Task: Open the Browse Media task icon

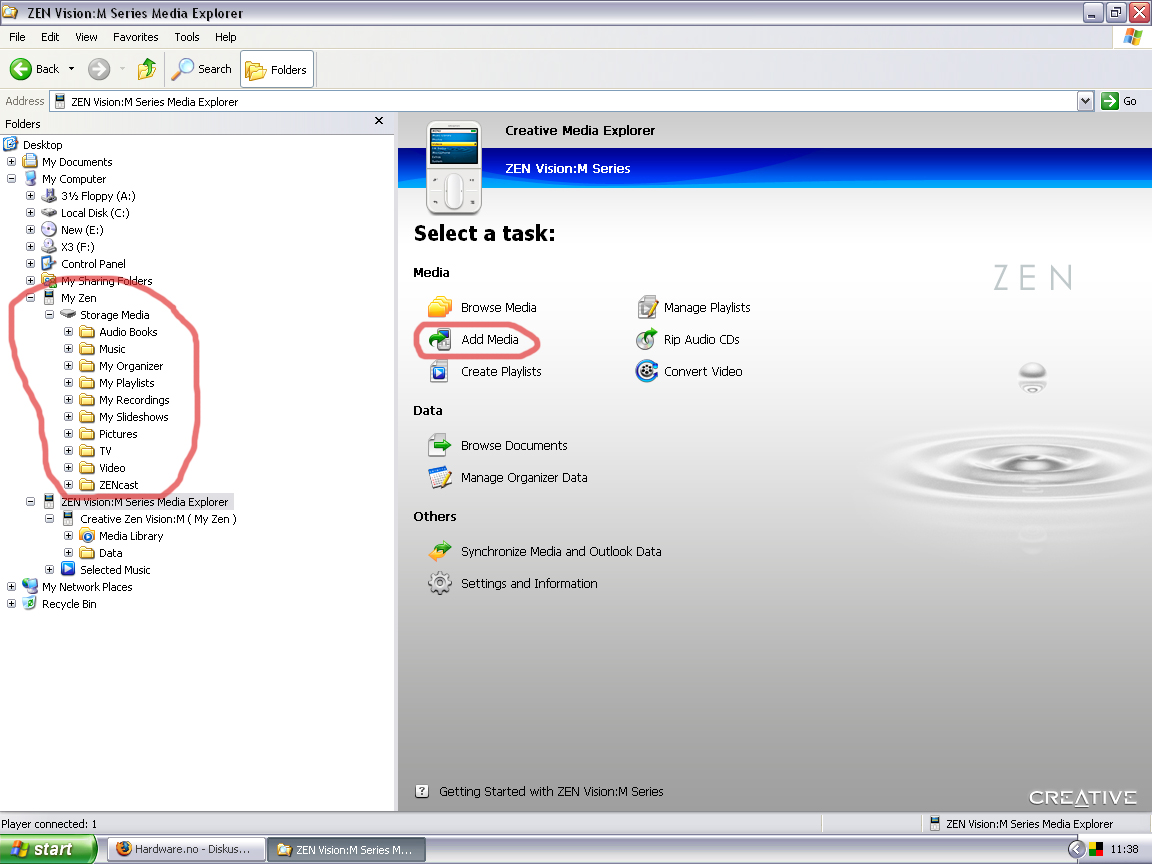Action: 439,307
